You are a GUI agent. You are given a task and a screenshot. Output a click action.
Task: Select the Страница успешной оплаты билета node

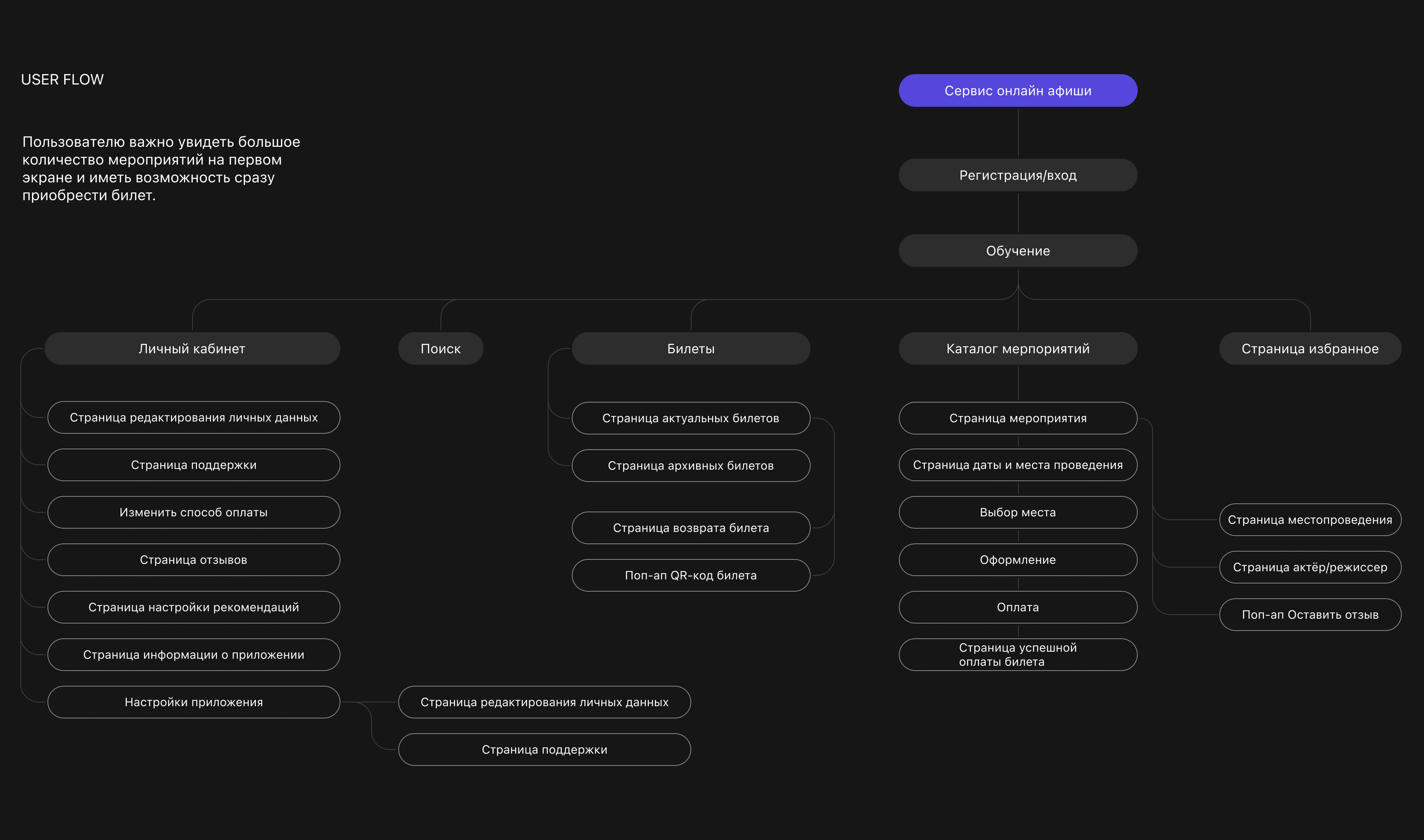(x=1018, y=654)
